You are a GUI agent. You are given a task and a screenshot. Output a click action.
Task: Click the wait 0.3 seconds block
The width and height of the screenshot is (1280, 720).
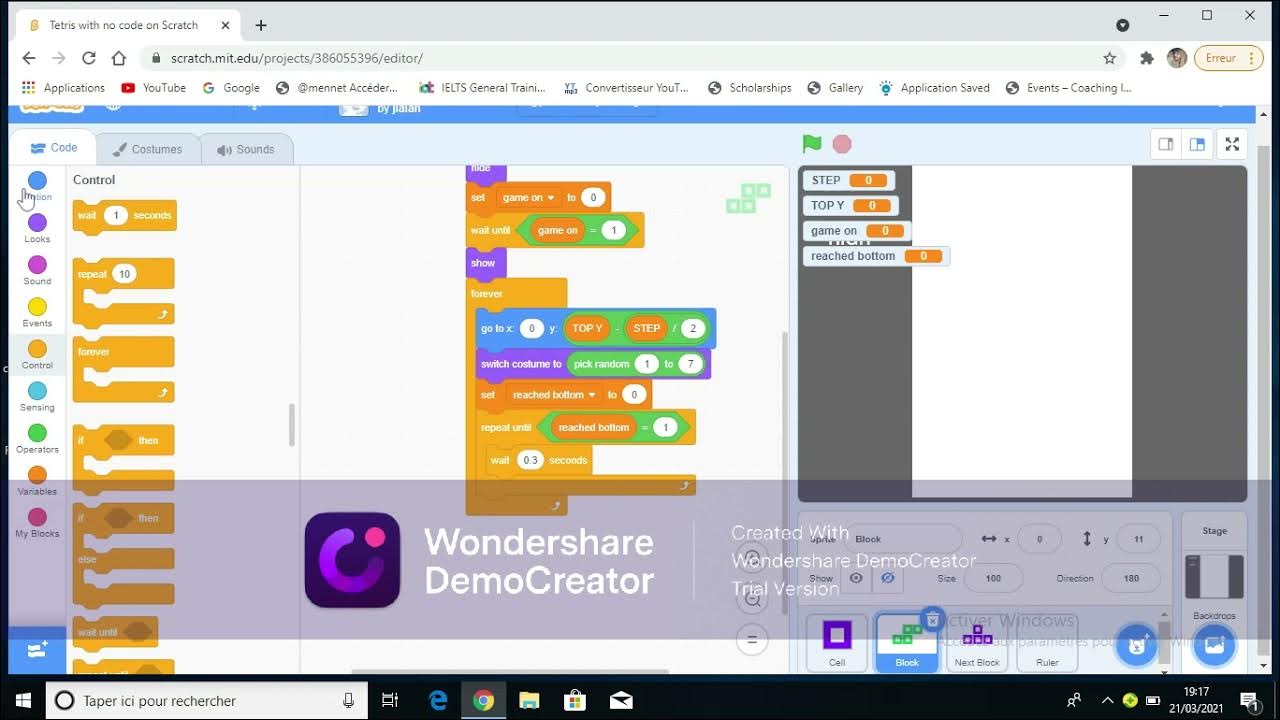pyautogui.click(x=537, y=460)
